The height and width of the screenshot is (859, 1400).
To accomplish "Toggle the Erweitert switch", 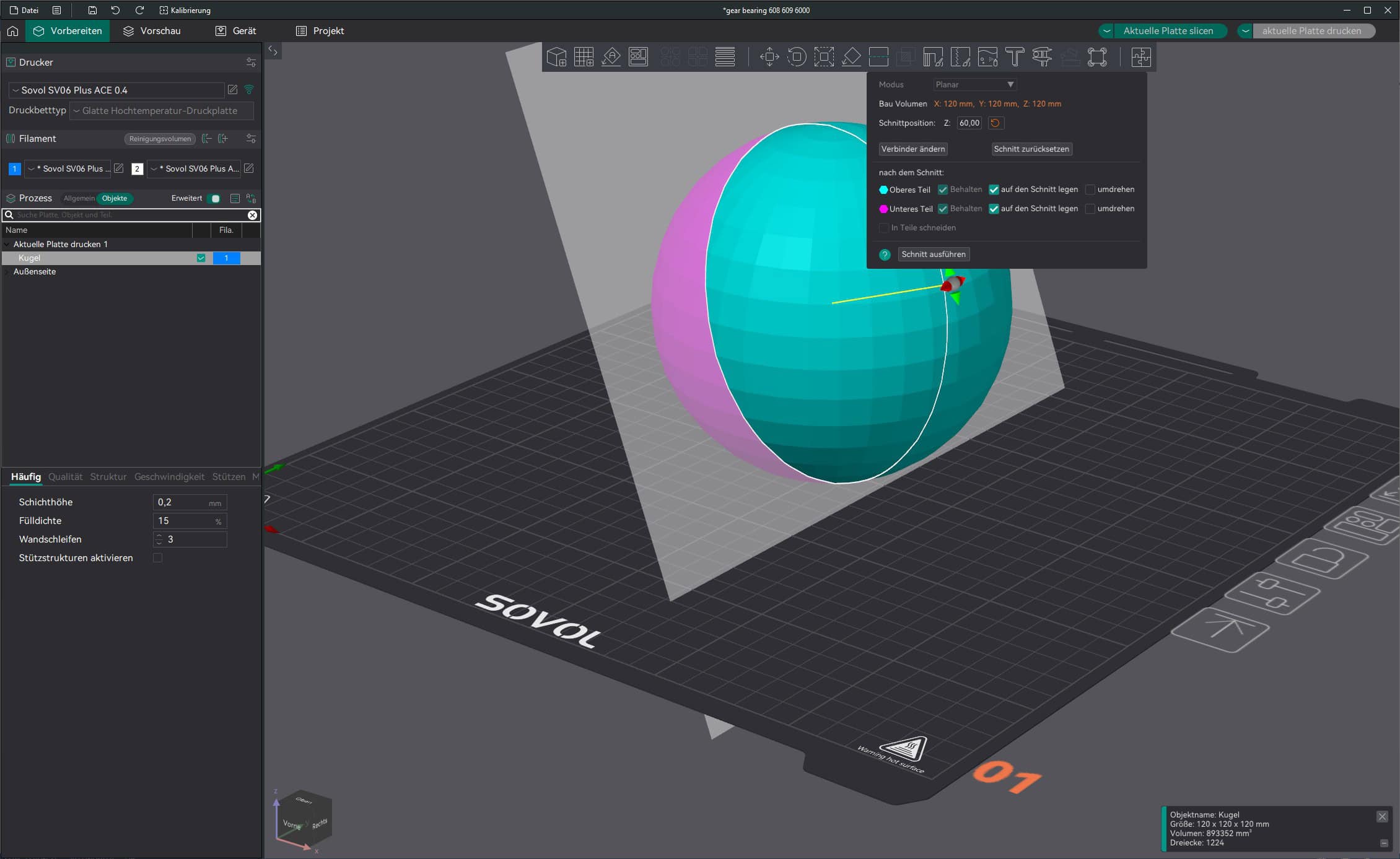I will pos(214,198).
